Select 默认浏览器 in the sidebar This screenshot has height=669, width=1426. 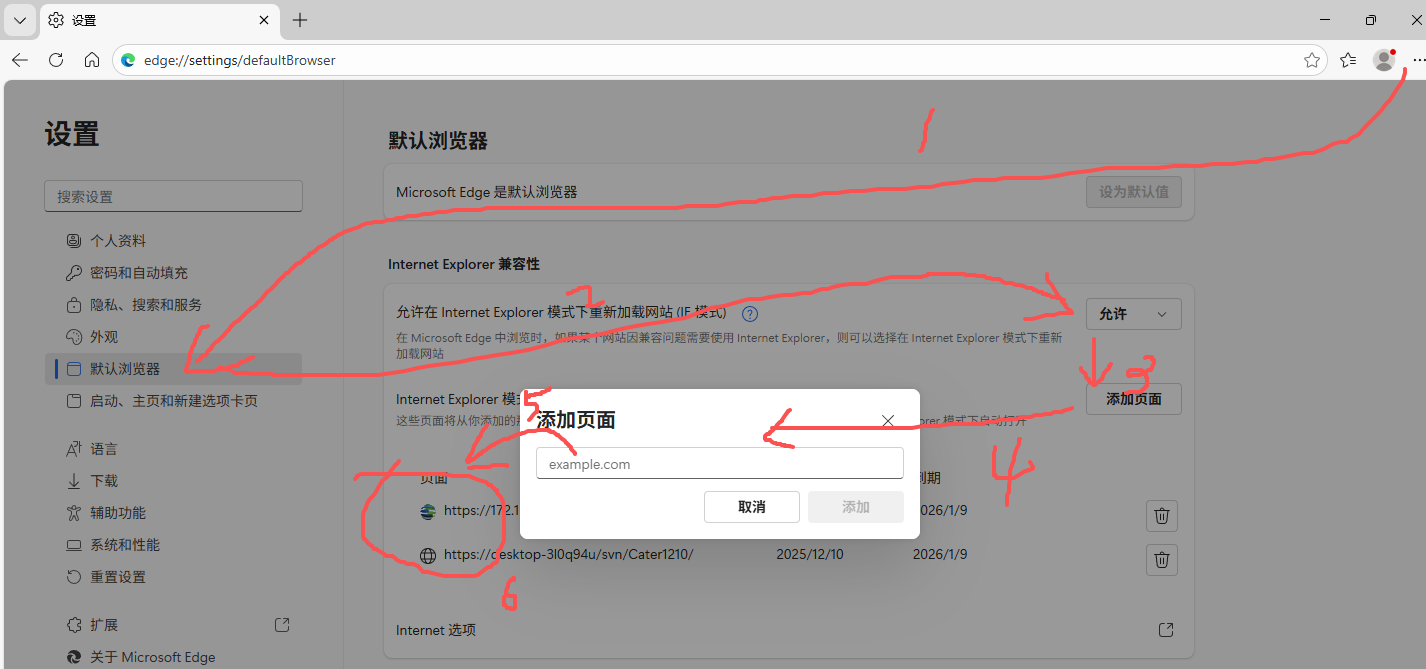pyautogui.click(x=173, y=369)
